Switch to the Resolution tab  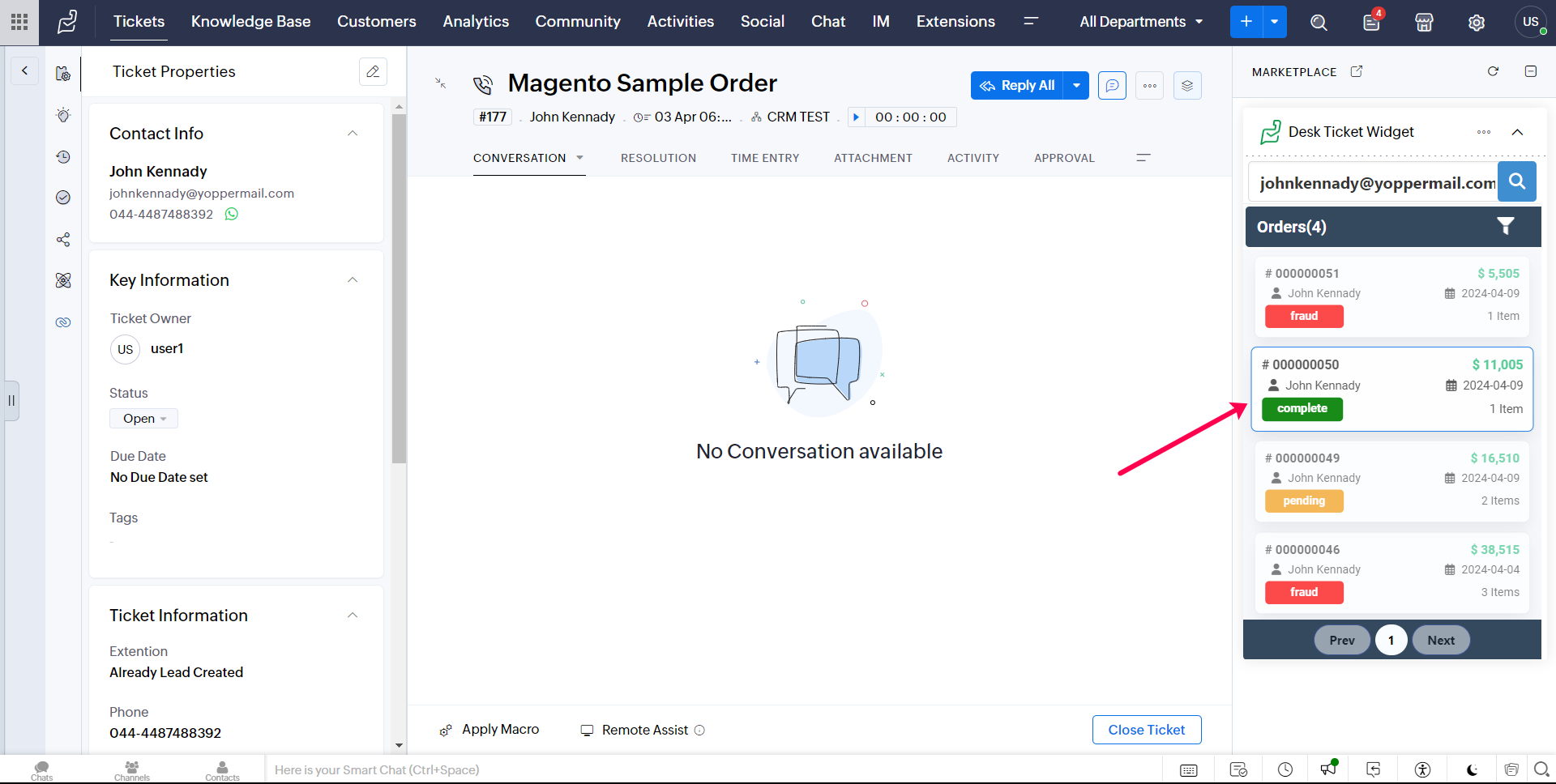pyautogui.click(x=658, y=158)
